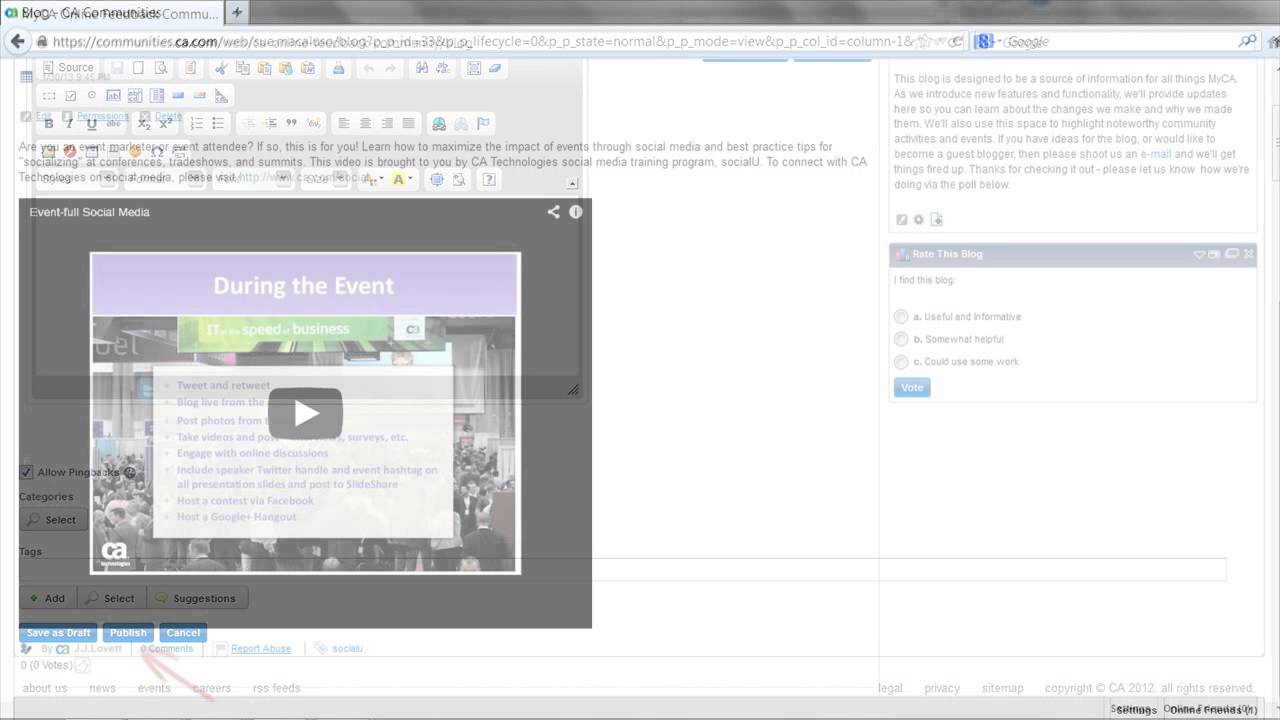Screen dimensions: 1280x720
Task: Click the 'events' footer link
Action: pyautogui.click(x=154, y=688)
